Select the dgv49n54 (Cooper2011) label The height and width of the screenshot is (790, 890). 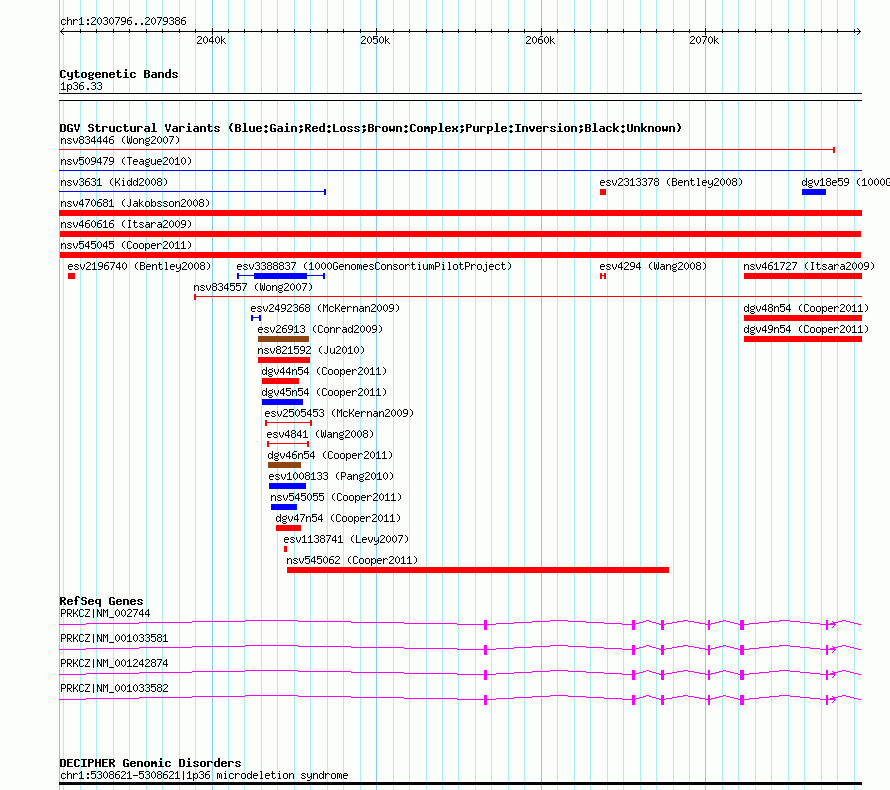point(806,329)
